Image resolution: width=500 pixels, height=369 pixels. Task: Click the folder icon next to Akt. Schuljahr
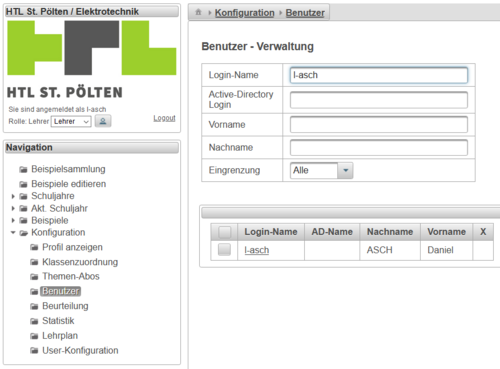(23, 208)
